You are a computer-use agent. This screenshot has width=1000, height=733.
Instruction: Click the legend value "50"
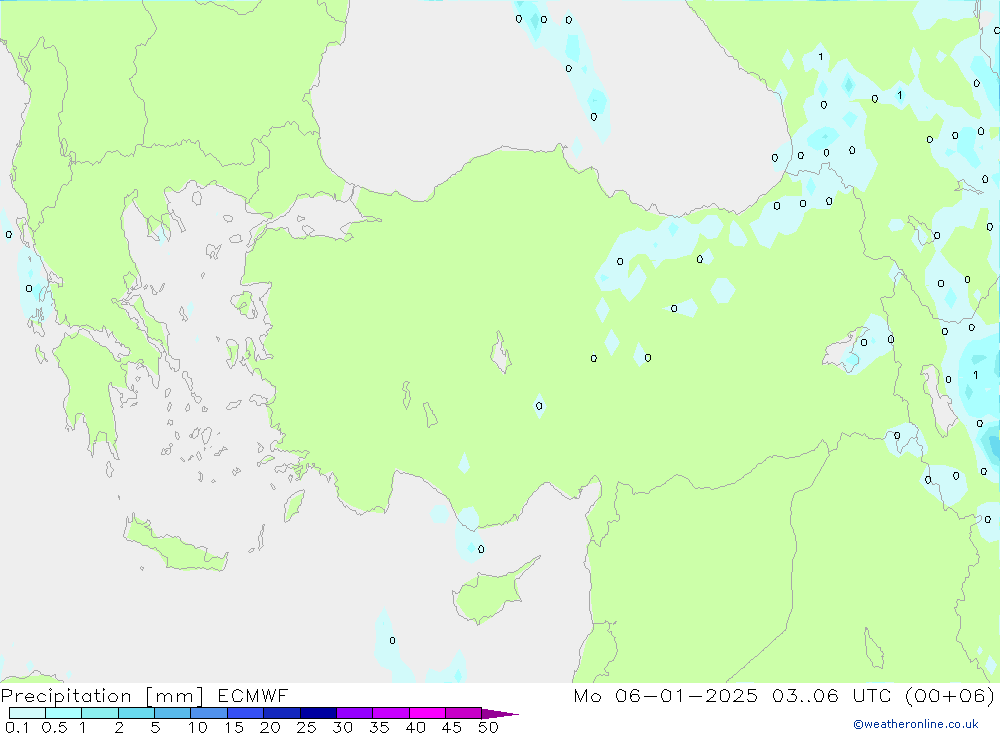click(488, 727)
